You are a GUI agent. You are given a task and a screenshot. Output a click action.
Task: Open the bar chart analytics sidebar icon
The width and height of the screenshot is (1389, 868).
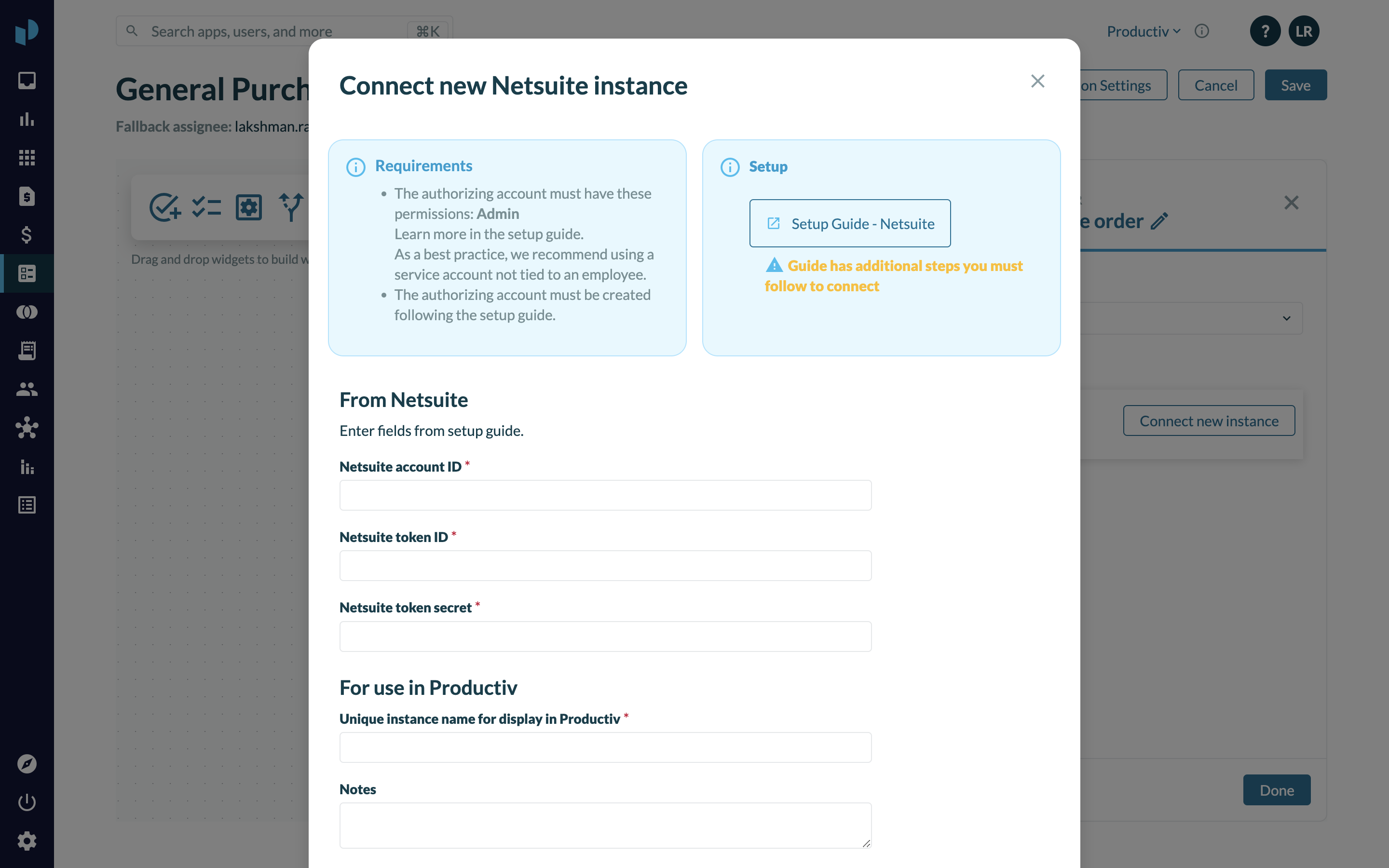click(27, 119)
